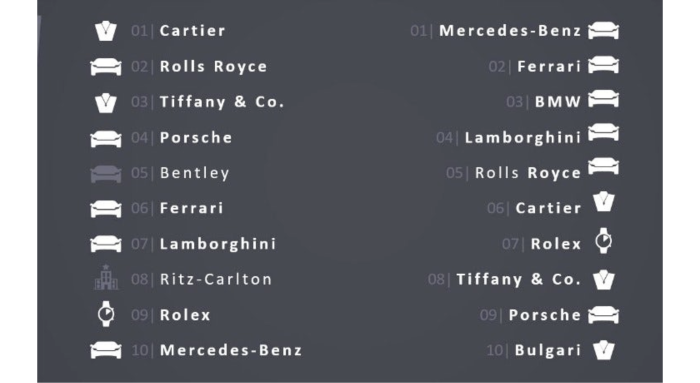
Task: Click the Bentley entry at rank 05
Action: (195, 173)
